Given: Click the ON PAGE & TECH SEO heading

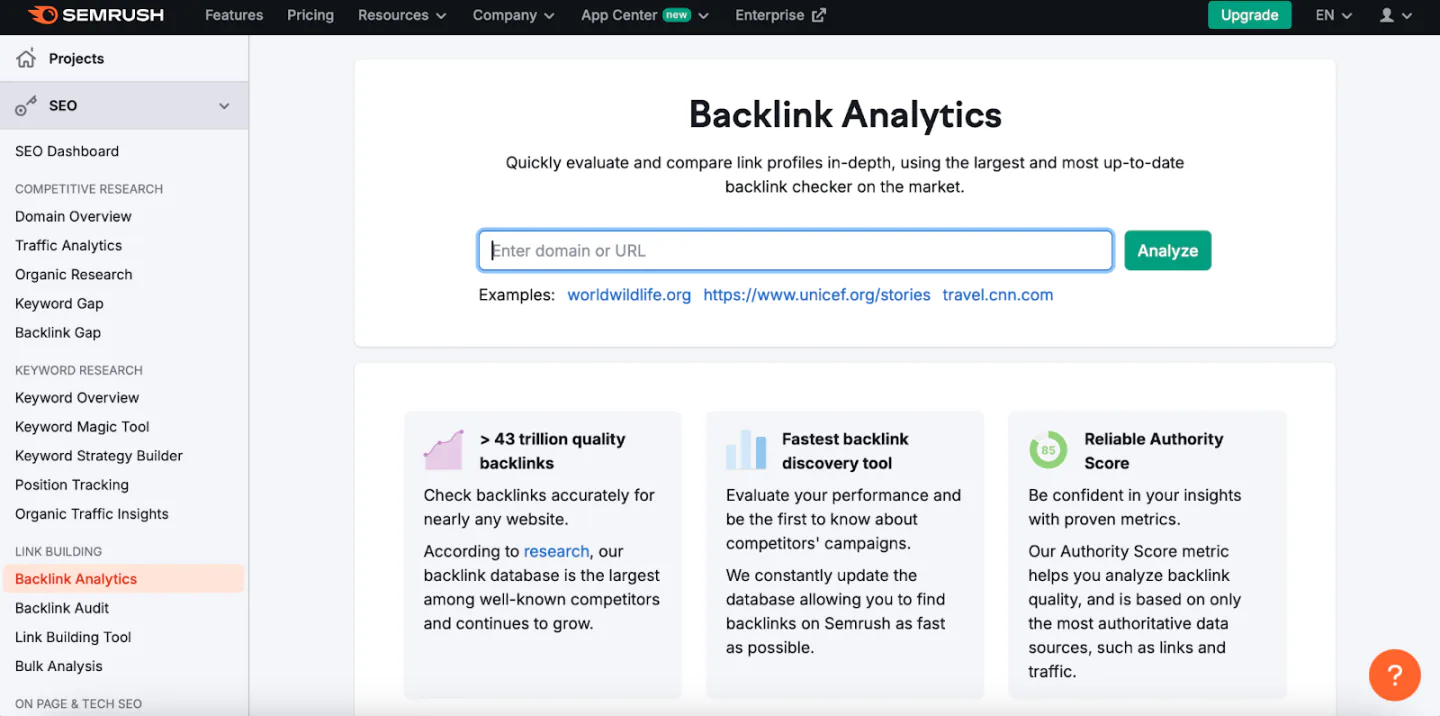Looking at the screenshot, I should click(78, 704).
